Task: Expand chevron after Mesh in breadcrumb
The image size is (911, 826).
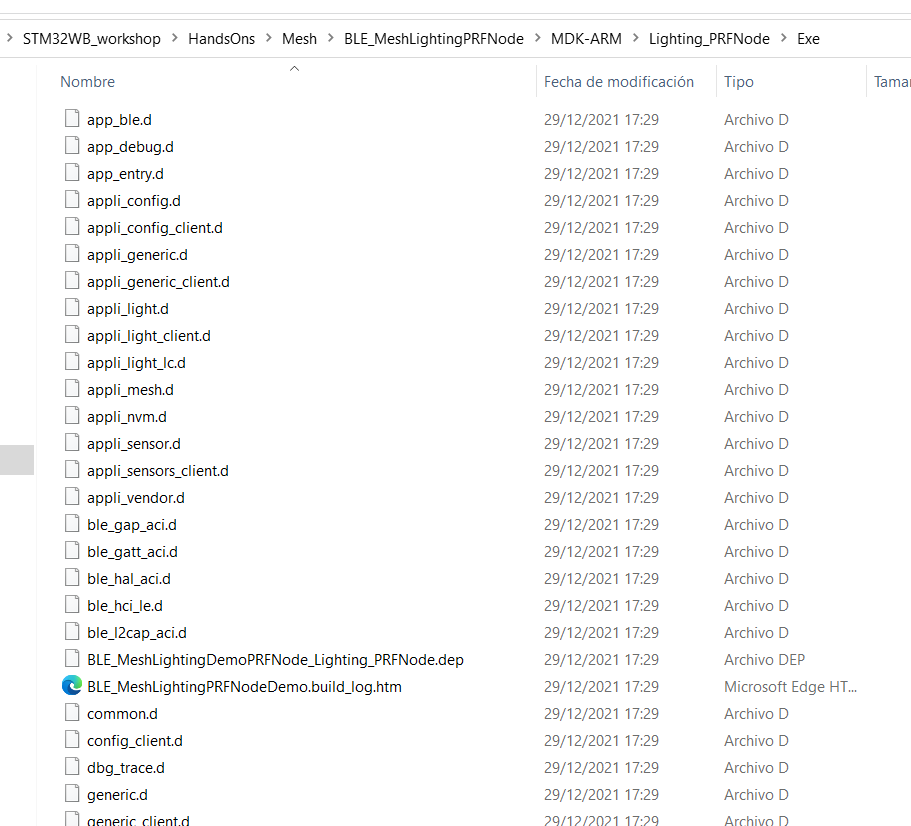Action: tap(331, 38)
